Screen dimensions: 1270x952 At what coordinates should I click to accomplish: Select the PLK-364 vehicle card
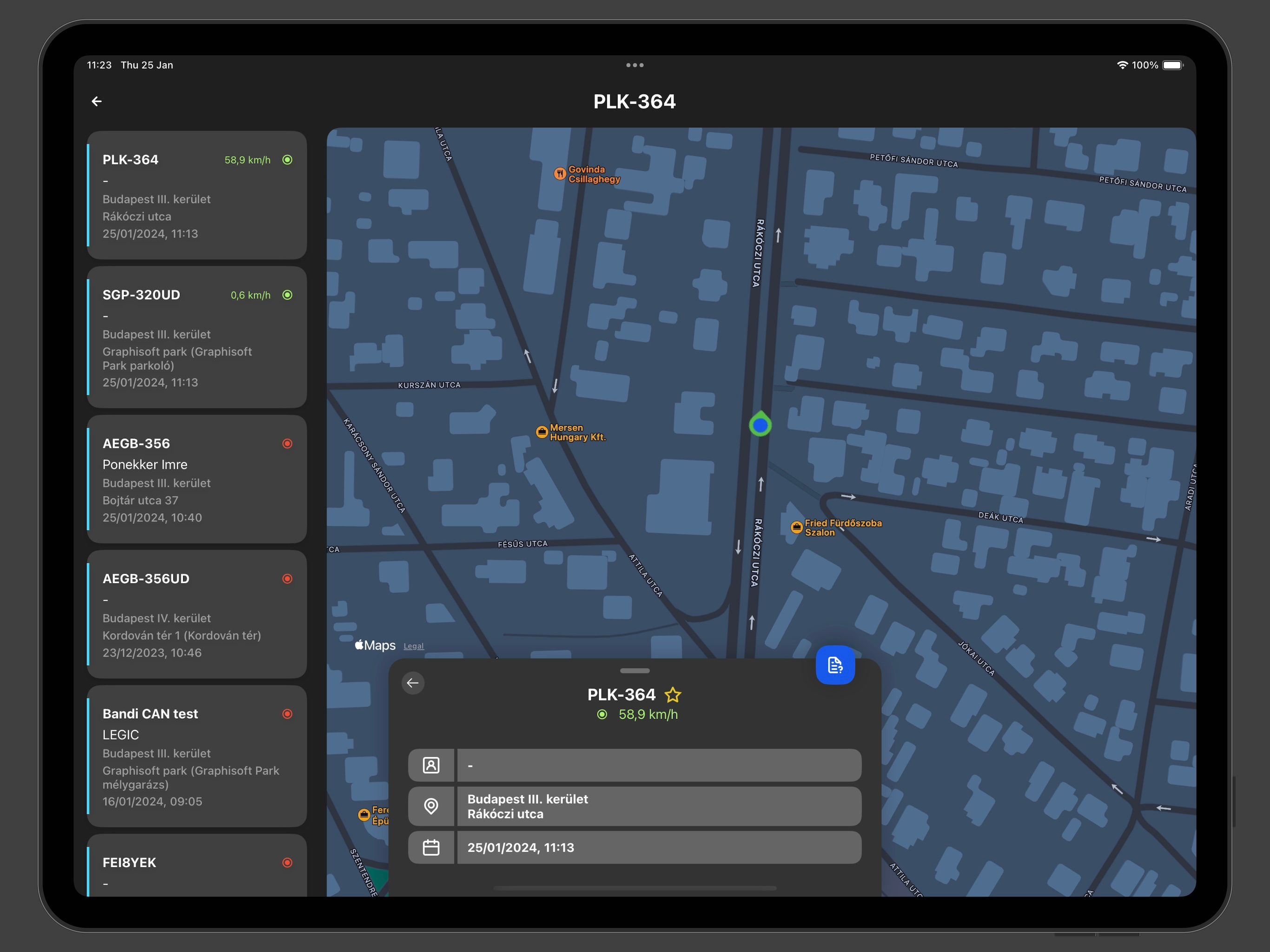(x=197, y=195)
